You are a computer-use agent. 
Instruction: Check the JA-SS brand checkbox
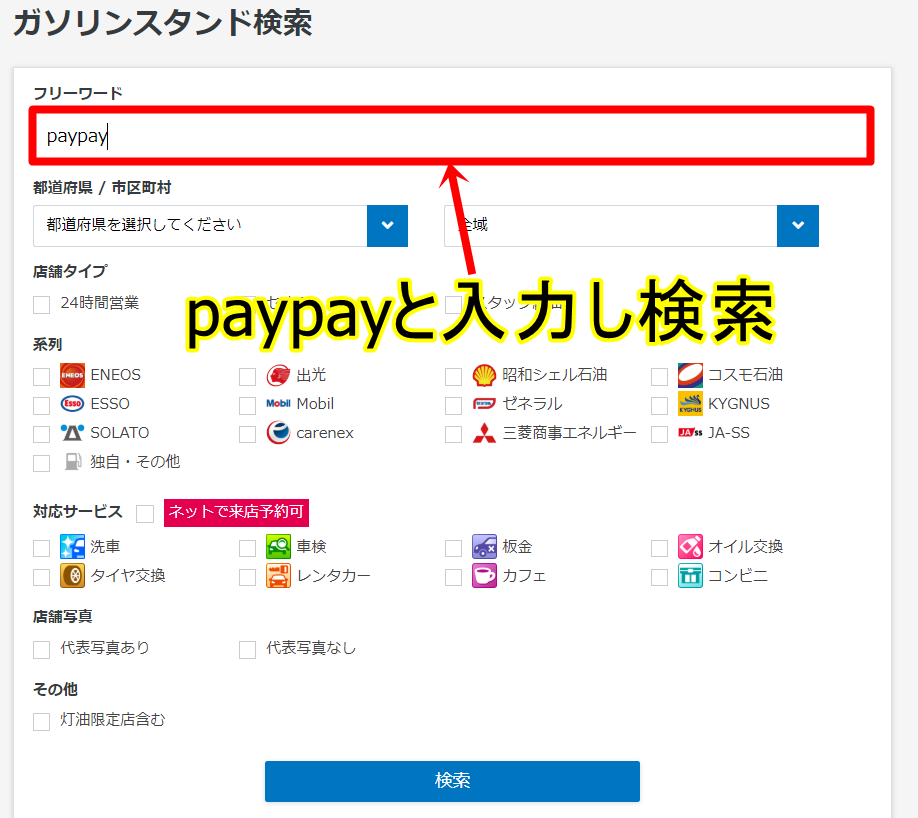coord(660,434)
